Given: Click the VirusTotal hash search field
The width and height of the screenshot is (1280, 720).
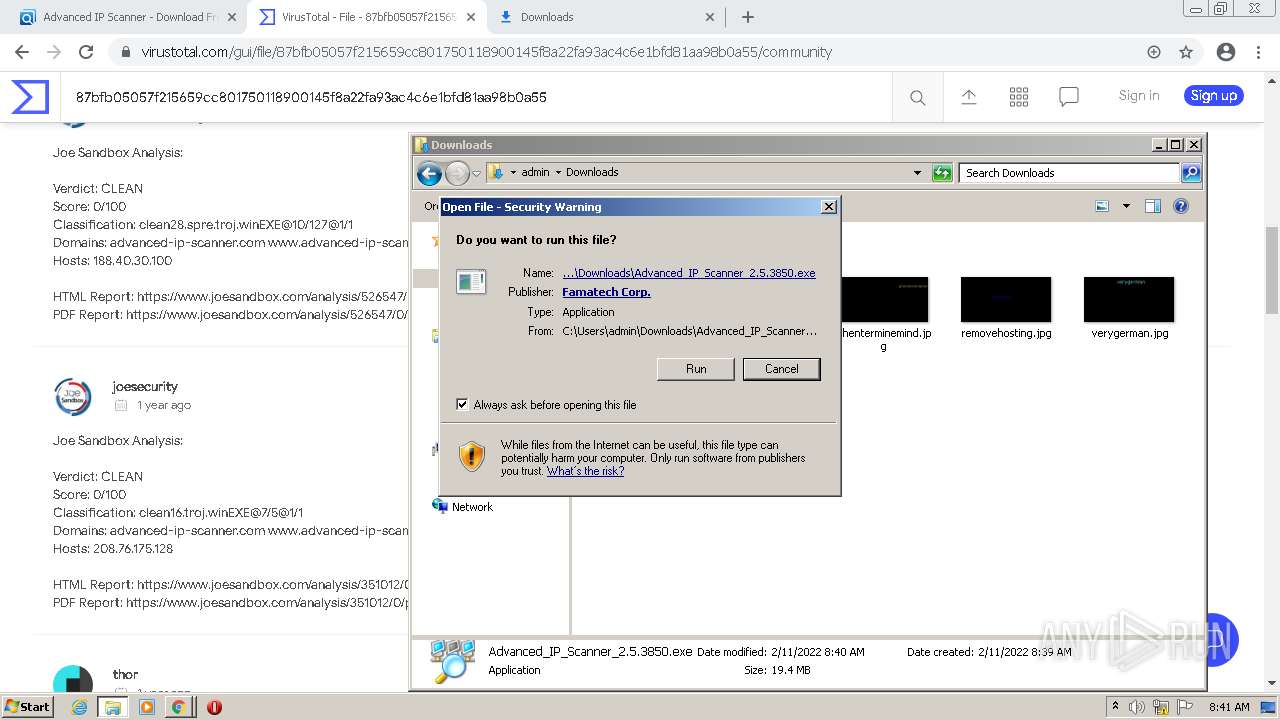Looking at the screenshot, I should pyautogui.click(x=476, y=97).
